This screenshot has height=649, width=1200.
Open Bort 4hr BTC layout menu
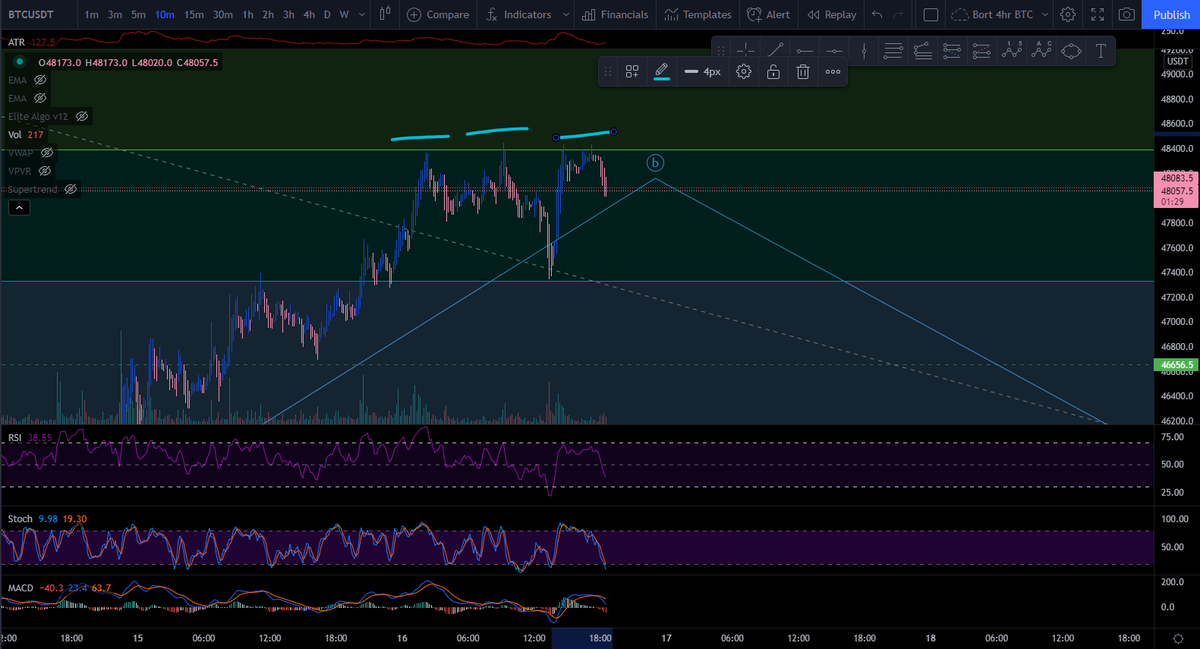click(x=999, y=14)
